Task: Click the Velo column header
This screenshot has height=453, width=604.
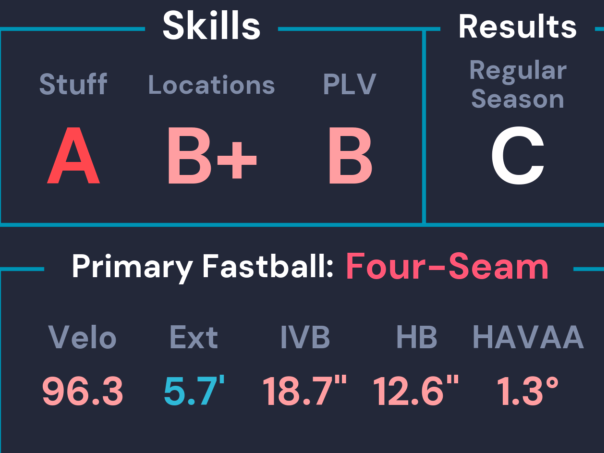Action: pos(83,338)
